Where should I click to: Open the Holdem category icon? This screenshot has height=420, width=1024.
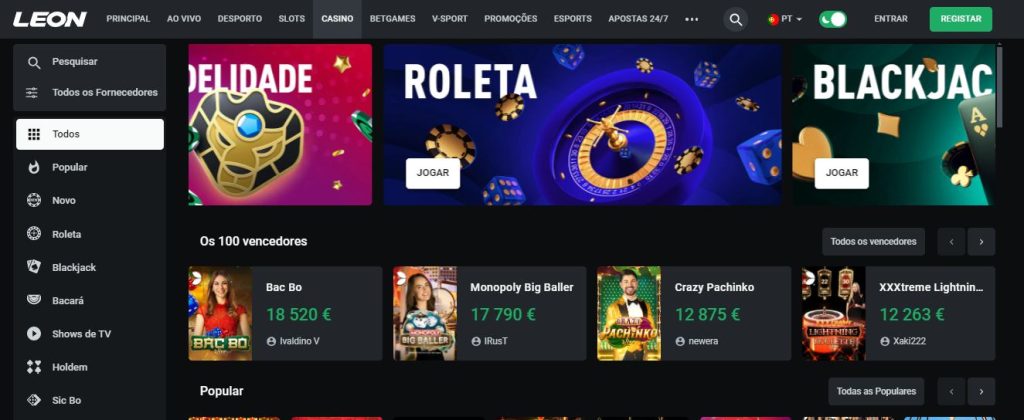(x=34, y=367)
